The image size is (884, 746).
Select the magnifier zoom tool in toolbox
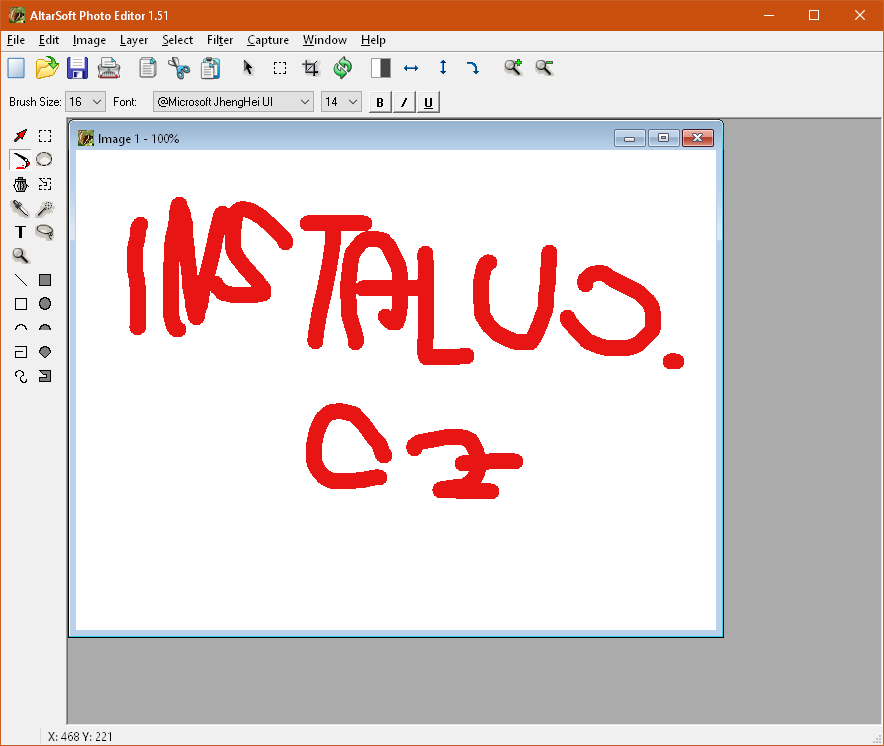20,255
